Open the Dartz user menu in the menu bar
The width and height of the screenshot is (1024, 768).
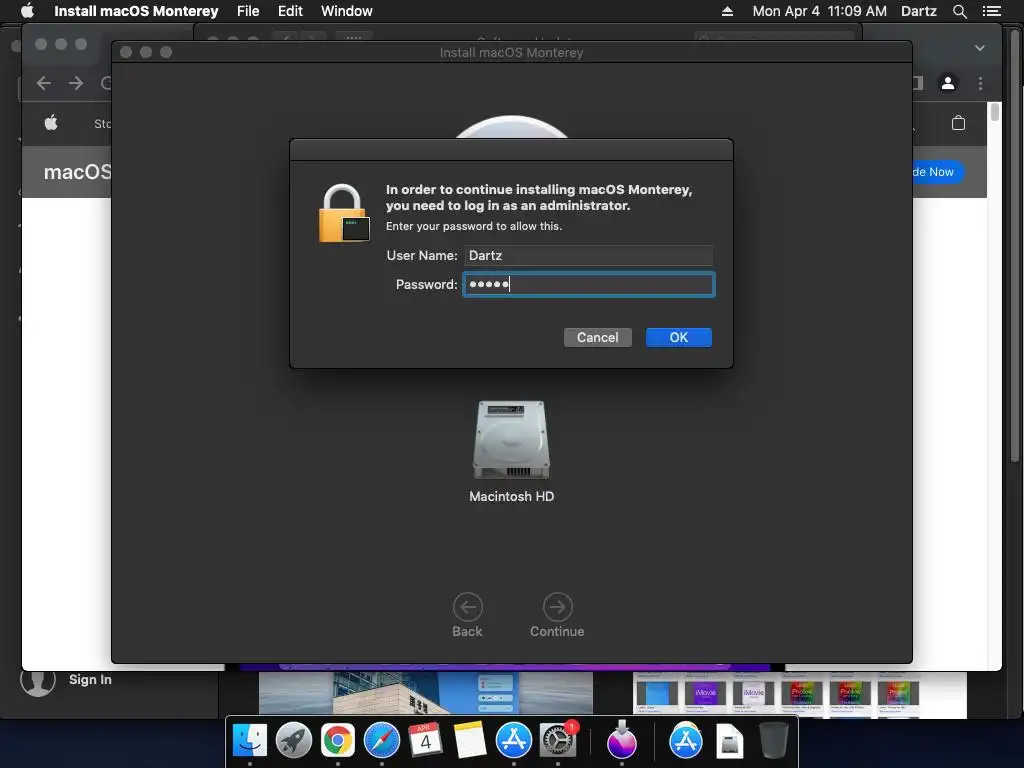click(x=918, y=11)
